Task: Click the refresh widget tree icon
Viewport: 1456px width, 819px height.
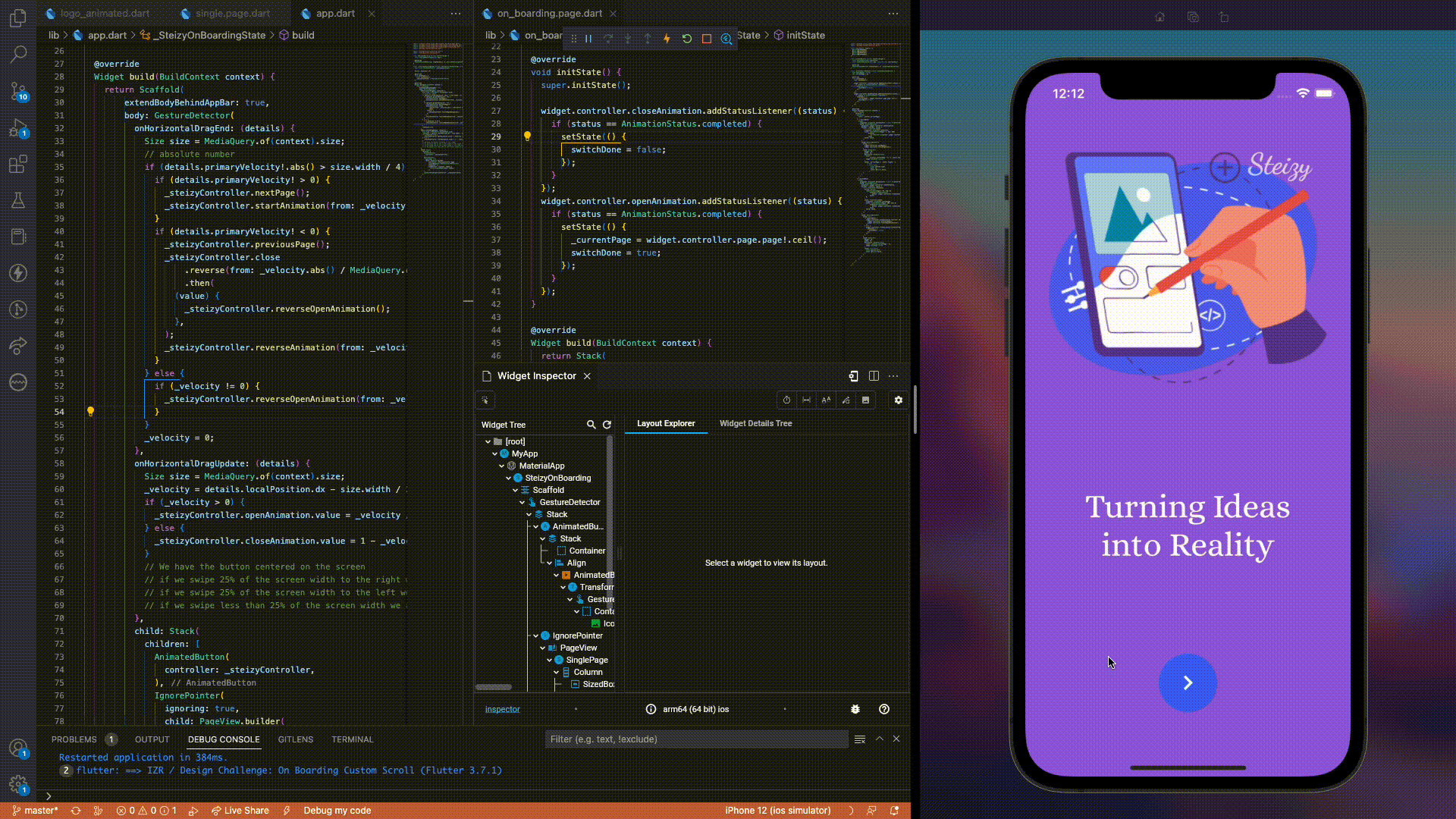Action: (x=607, y=424)
